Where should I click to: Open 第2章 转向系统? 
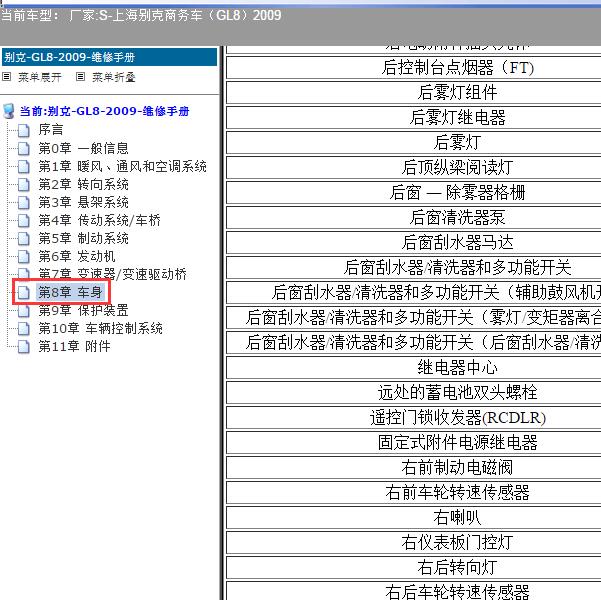click(83, 184)
